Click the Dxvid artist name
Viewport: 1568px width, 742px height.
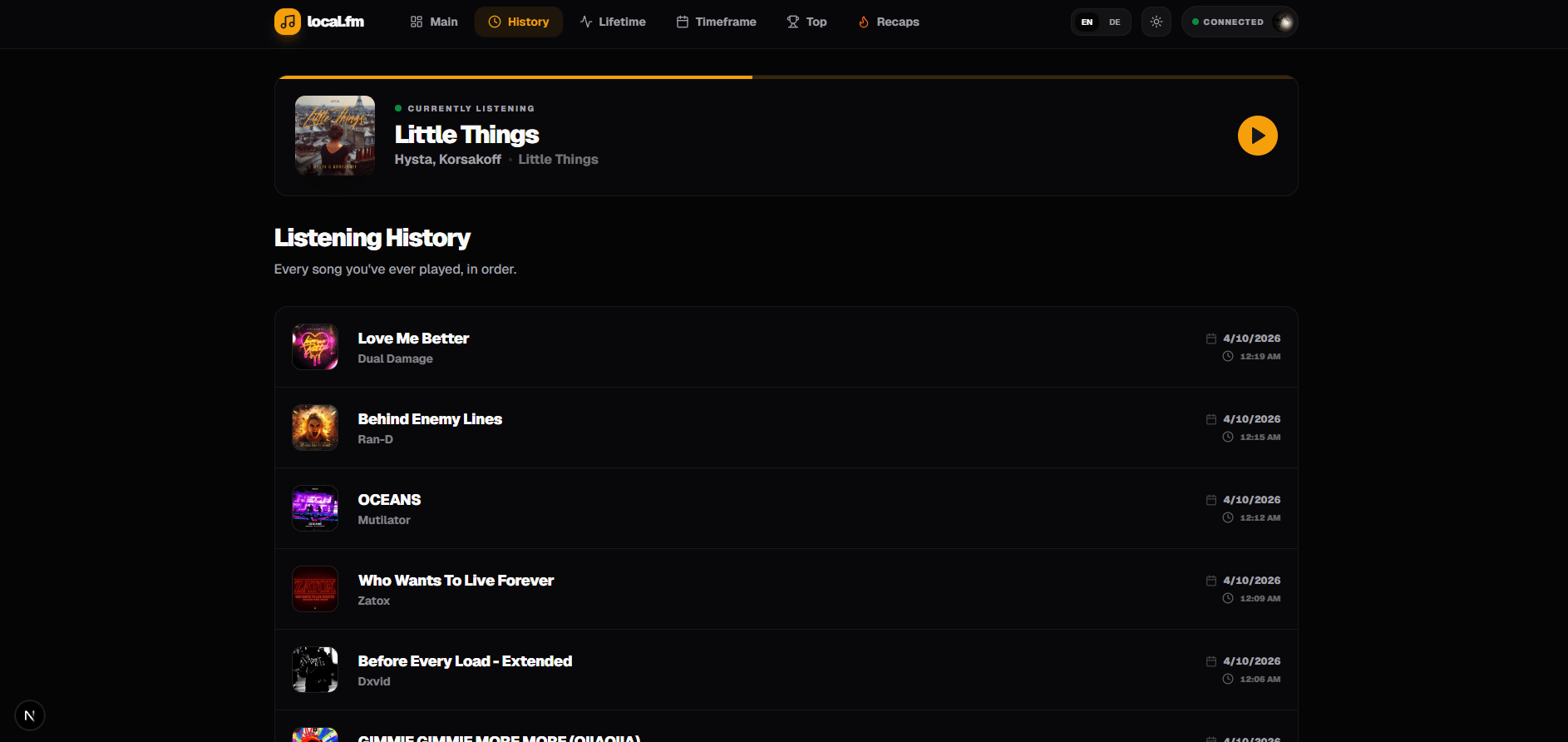click(x=373, y=681)
